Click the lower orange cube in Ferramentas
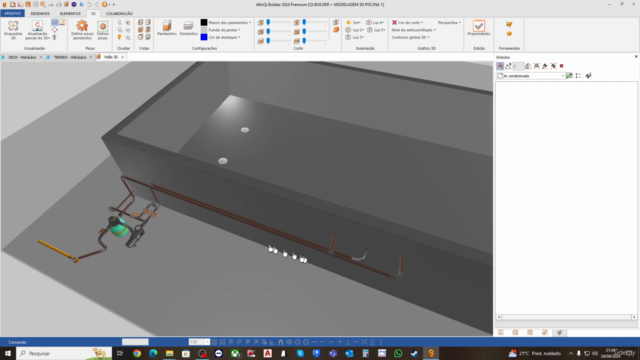 (509, 34)
